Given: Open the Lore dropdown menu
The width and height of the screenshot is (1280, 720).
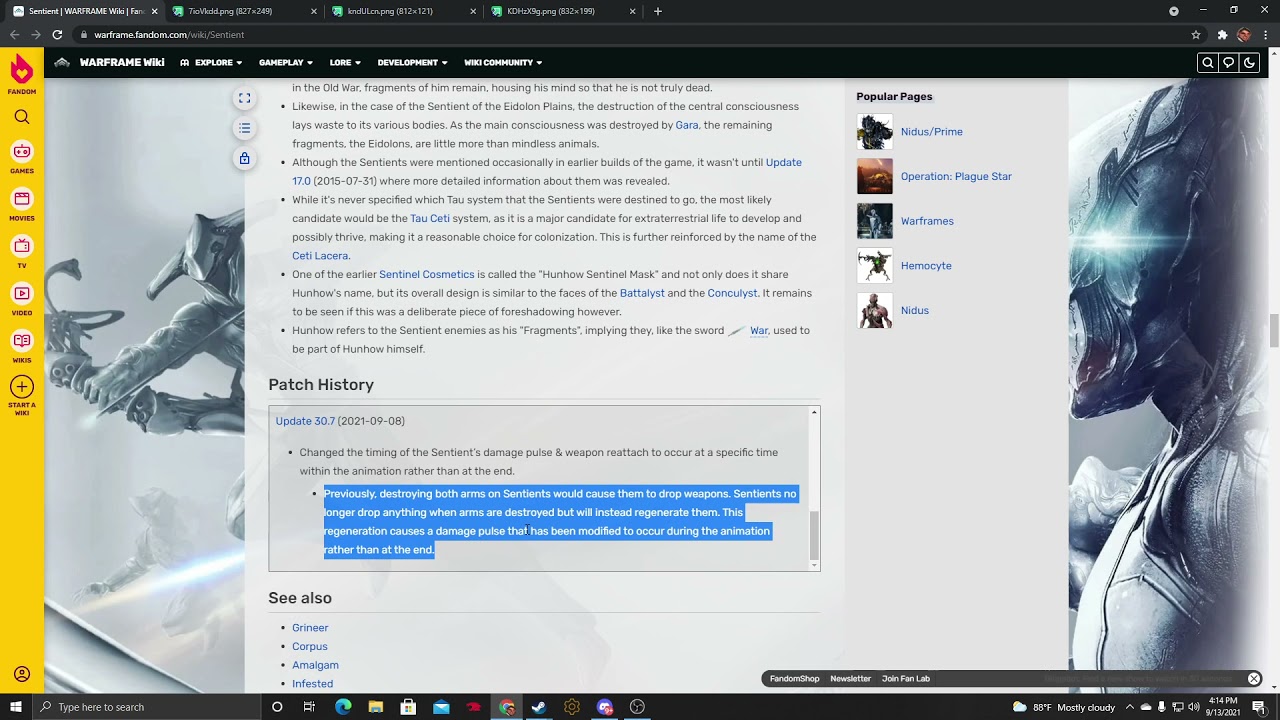Looking at the screenshot, I should pos(345,62).
